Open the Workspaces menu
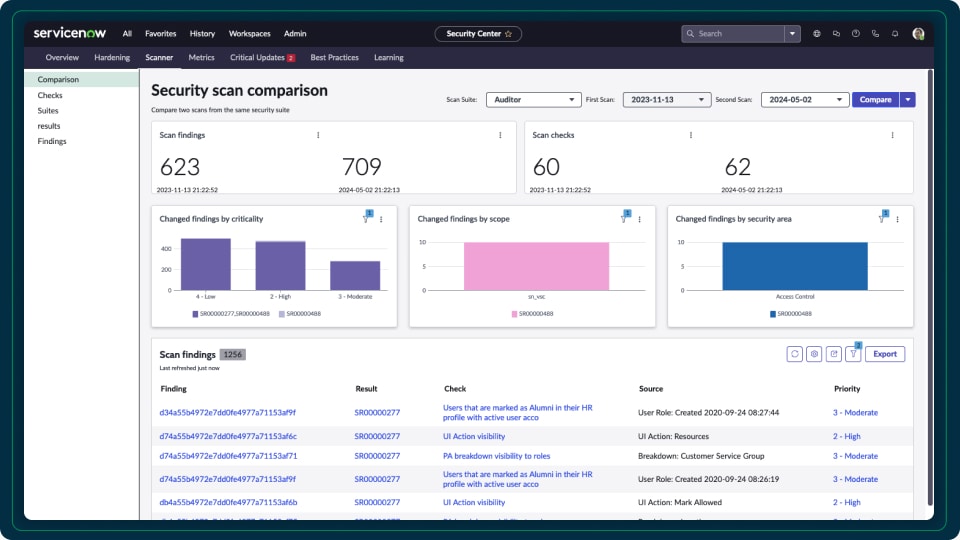960x540 pixels. [x=249, y=33]
